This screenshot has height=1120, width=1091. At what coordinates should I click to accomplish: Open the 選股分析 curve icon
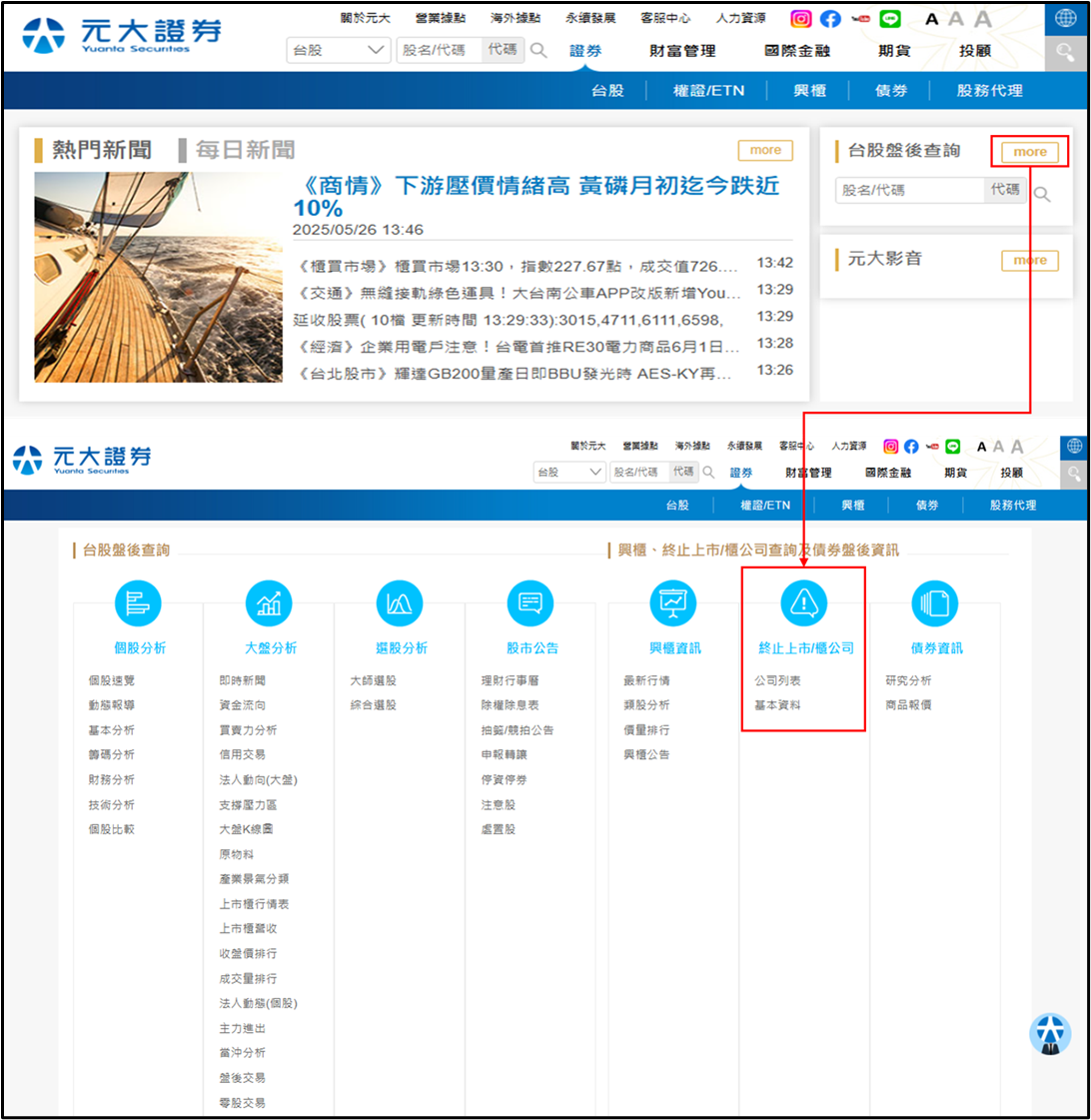pos(400,603)
